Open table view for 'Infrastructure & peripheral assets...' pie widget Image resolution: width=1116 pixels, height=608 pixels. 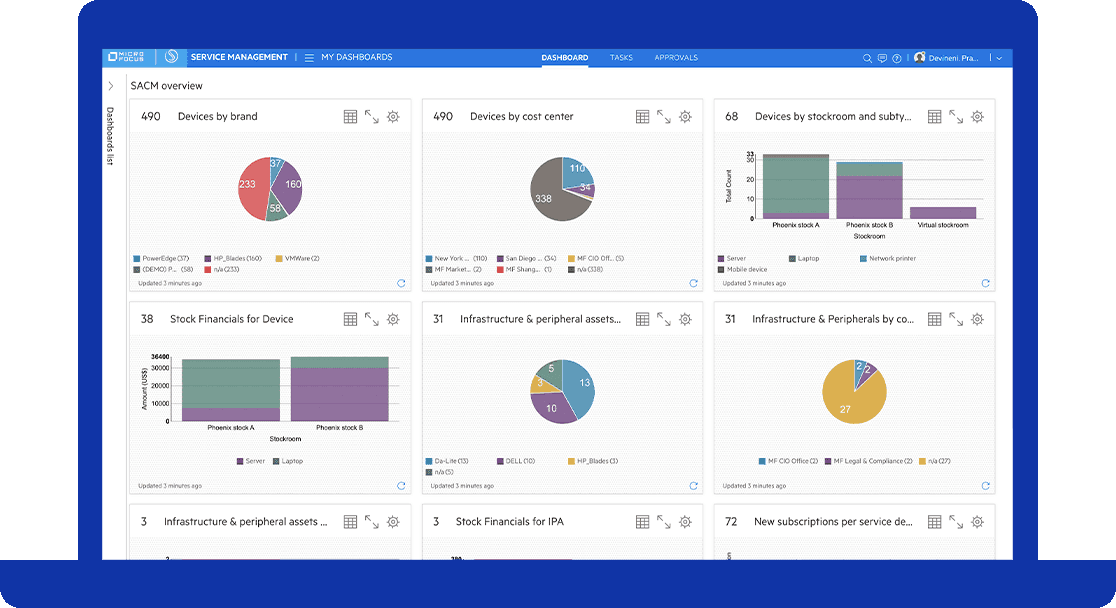point(642,320)
